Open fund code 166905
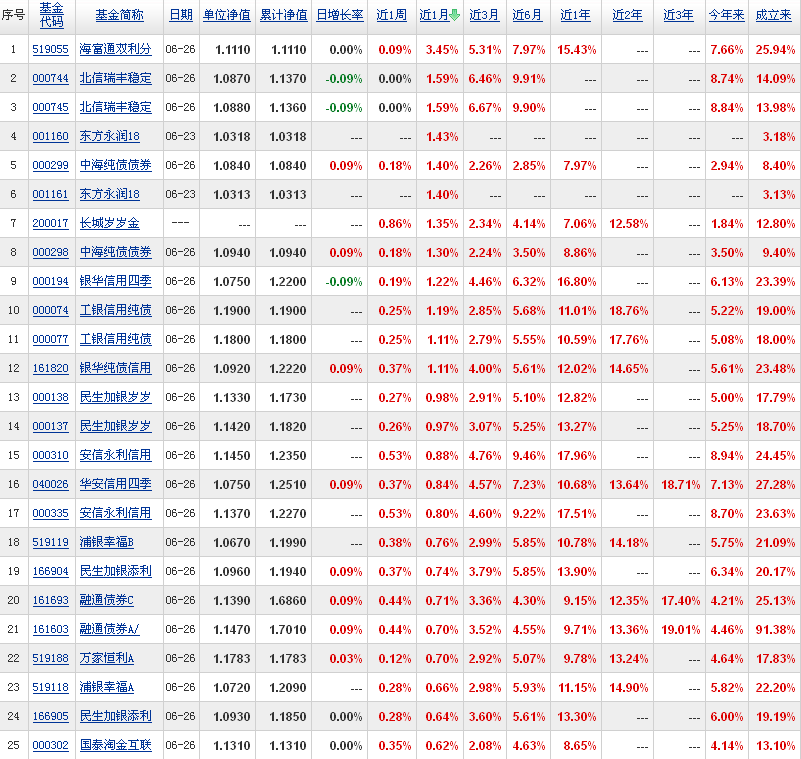Screen dimensions: 801x759 click(x=51, y=716)
